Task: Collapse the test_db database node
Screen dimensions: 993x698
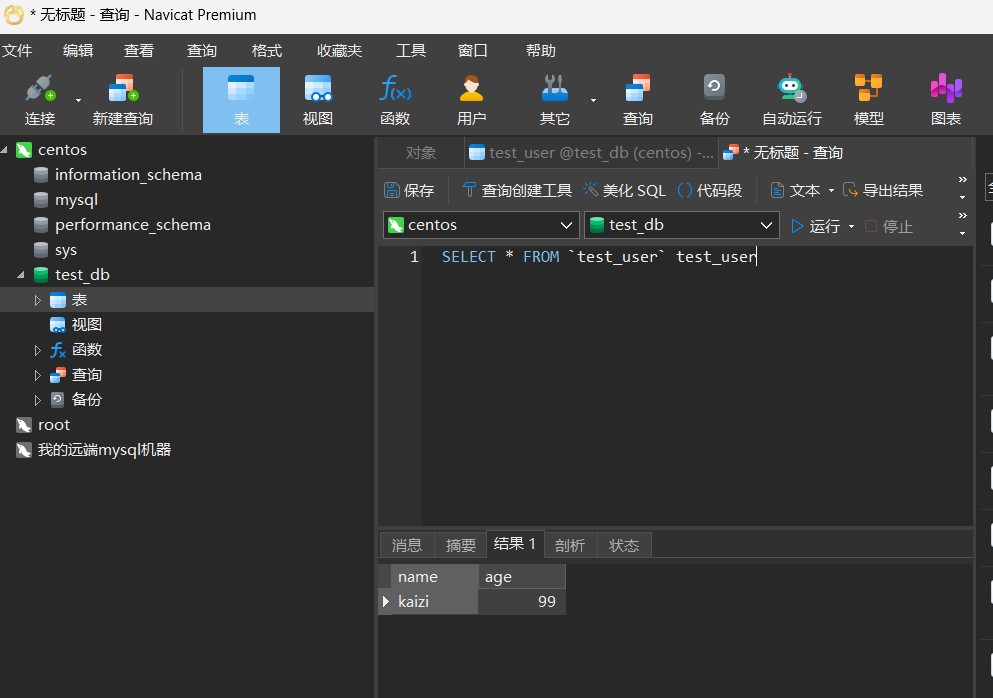Action: click(x=20, y=275)
